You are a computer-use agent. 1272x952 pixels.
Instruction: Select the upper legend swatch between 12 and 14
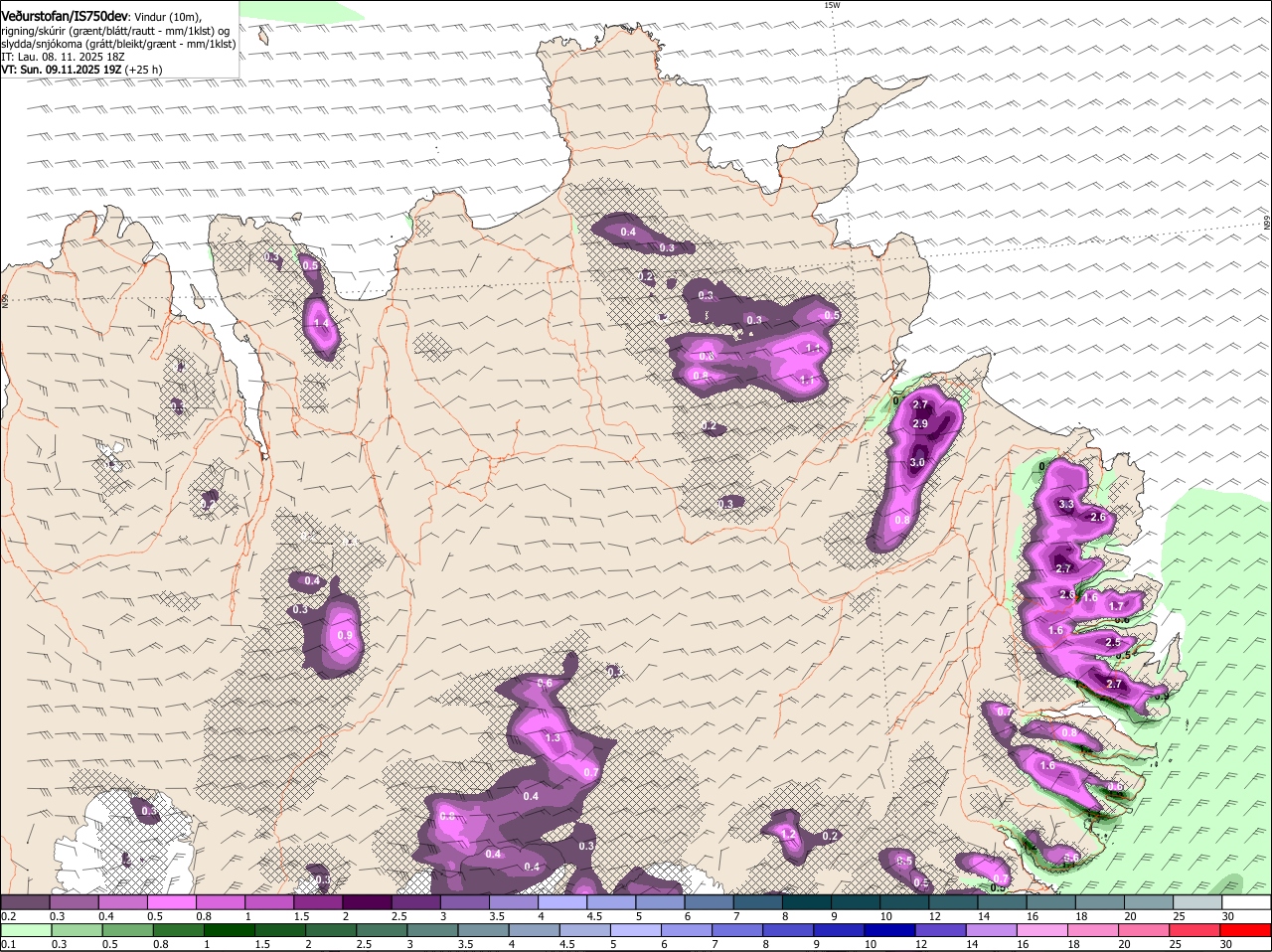(954, 902)
